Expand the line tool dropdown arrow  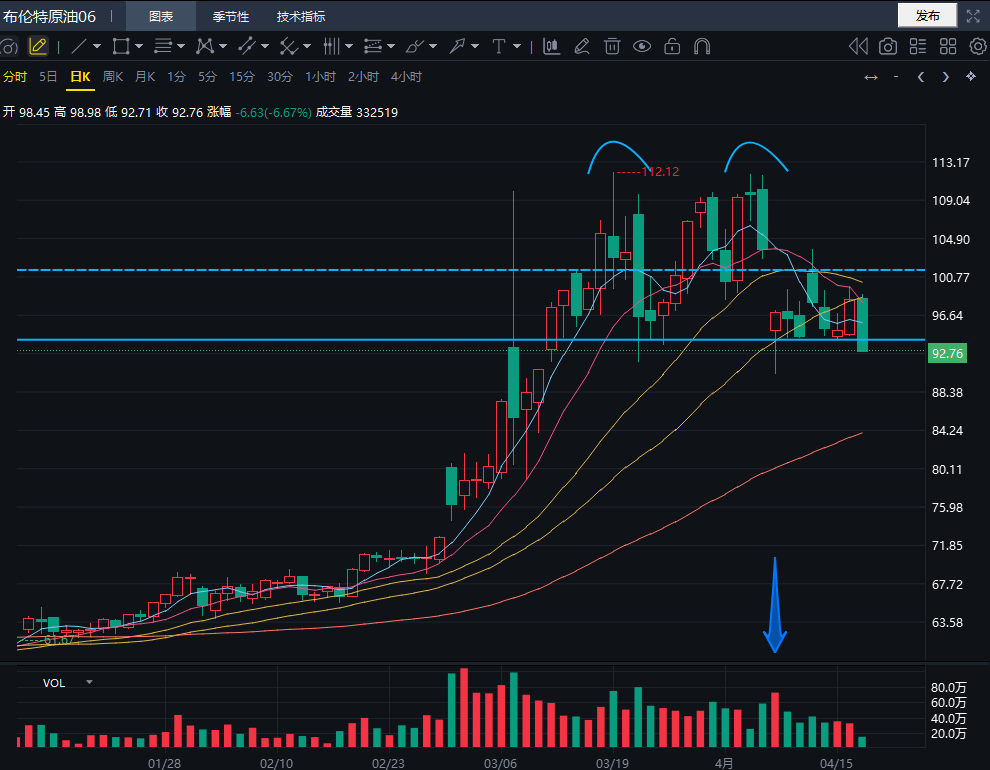[97, 46]
